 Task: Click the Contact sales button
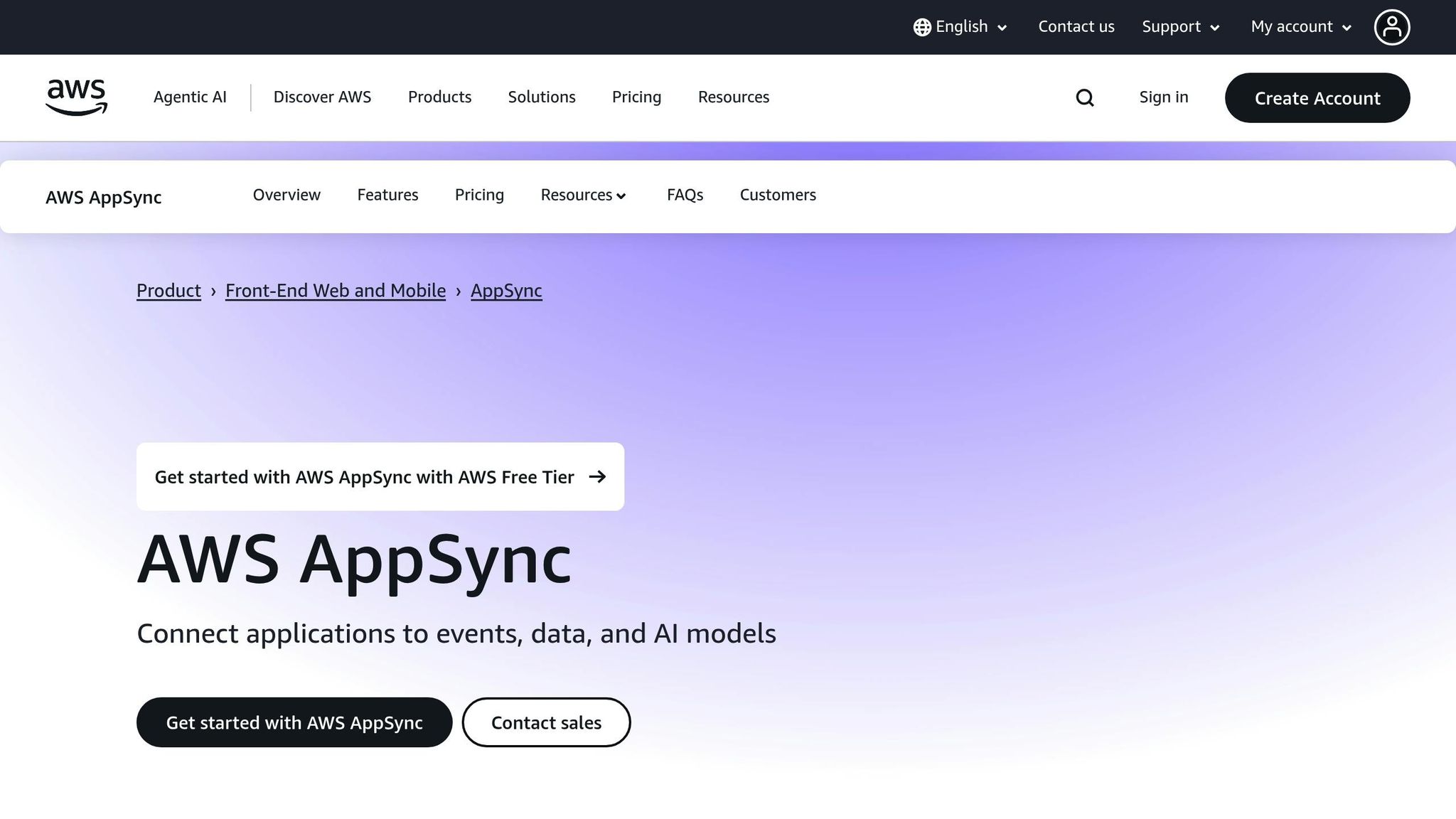546,722
